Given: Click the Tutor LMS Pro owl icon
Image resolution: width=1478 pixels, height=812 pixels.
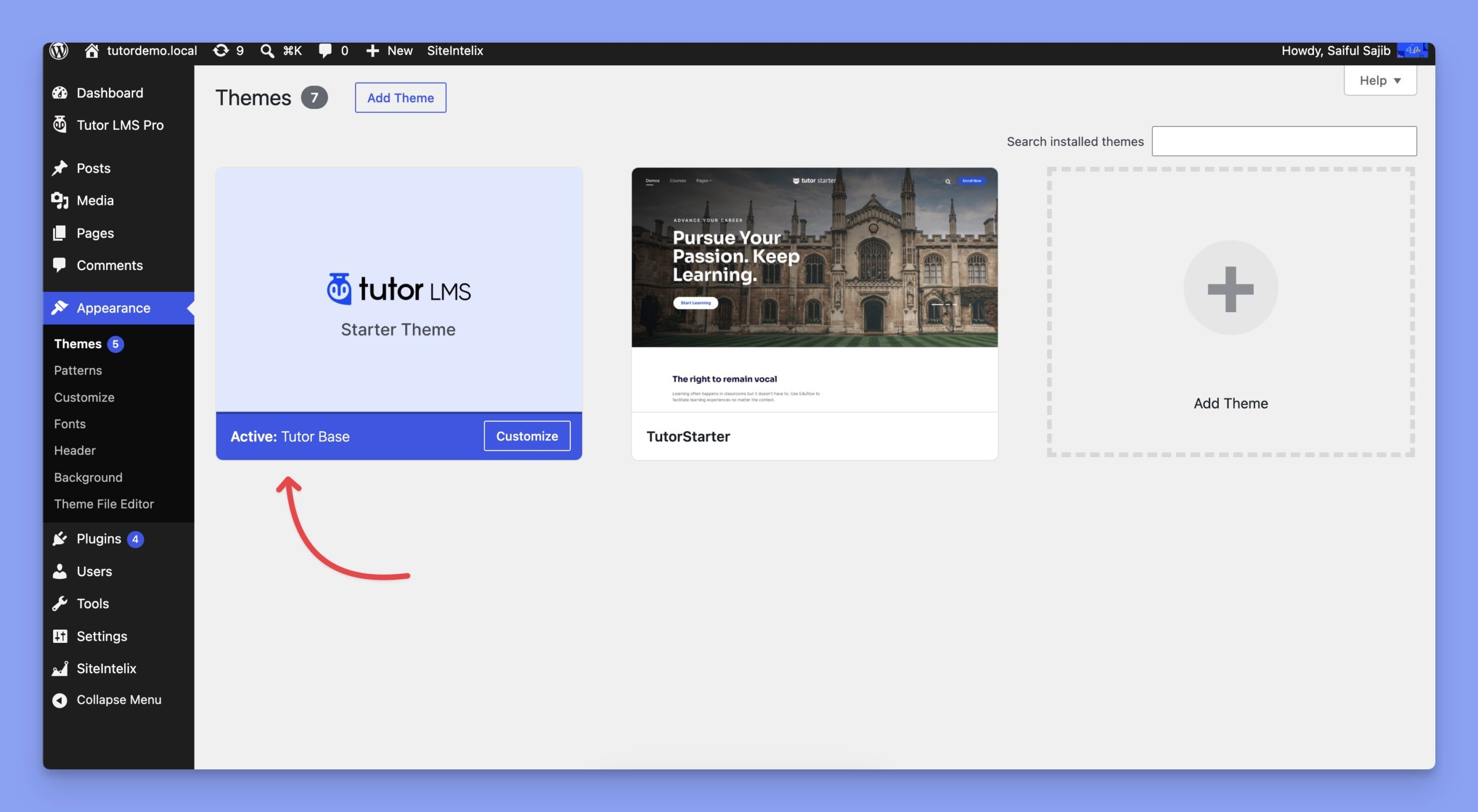Looking at the screenshot, I should (60, 125).
